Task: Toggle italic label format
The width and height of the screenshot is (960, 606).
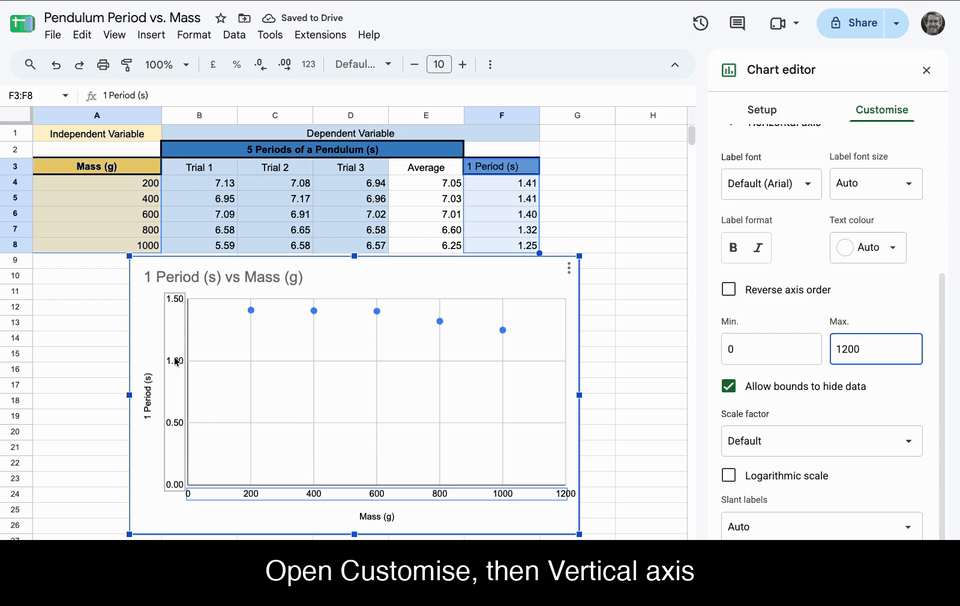Action: pyautogui.click(x=758, y=247)
